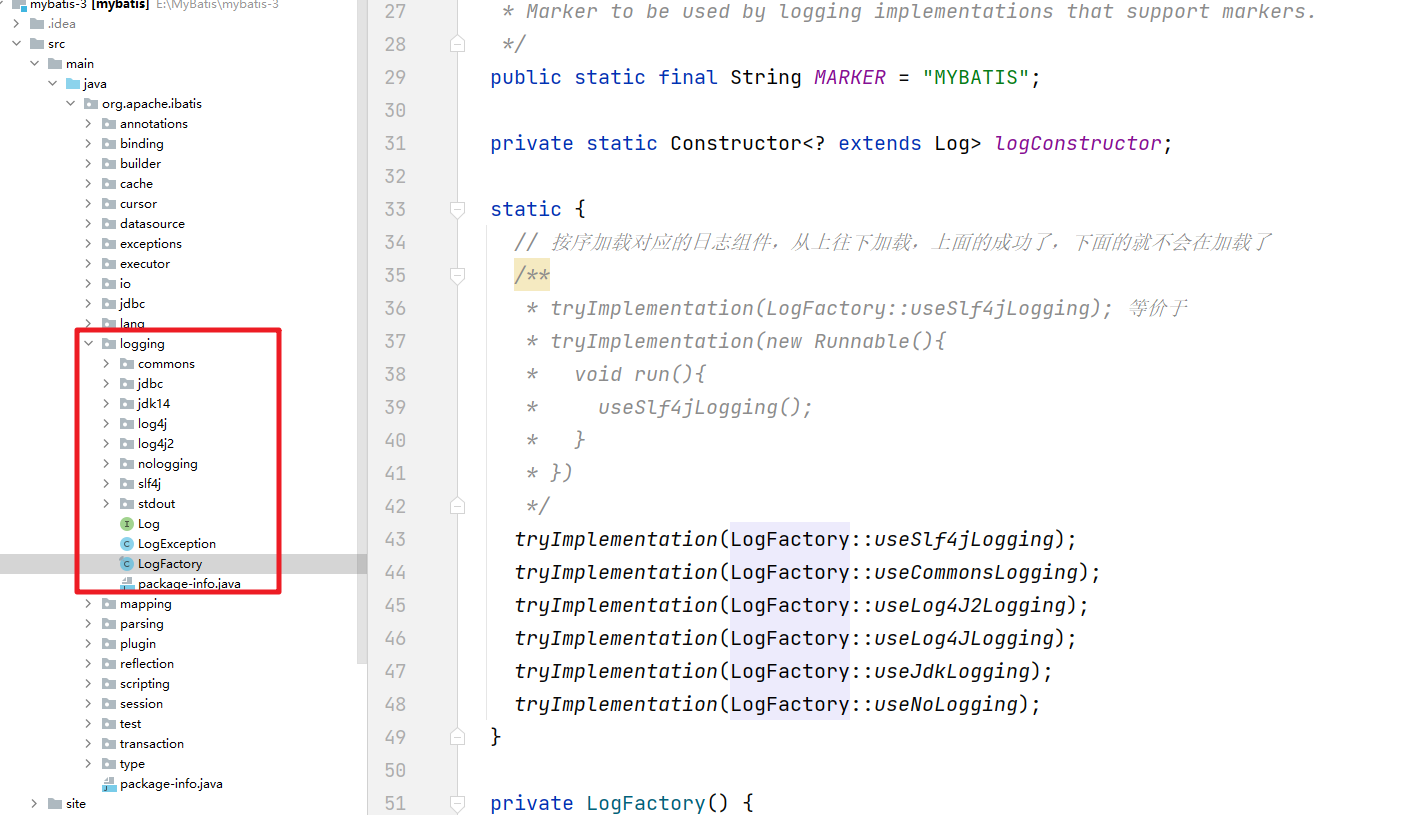Screen dimensions: 1419x815
Task: Select the parsing package row
Action: [179, 624]
